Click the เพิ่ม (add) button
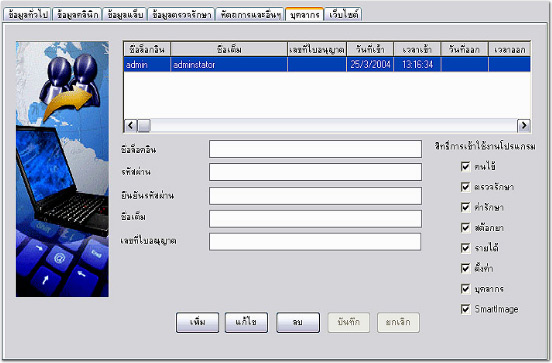The image size is (552, 363). click(197, 322)
